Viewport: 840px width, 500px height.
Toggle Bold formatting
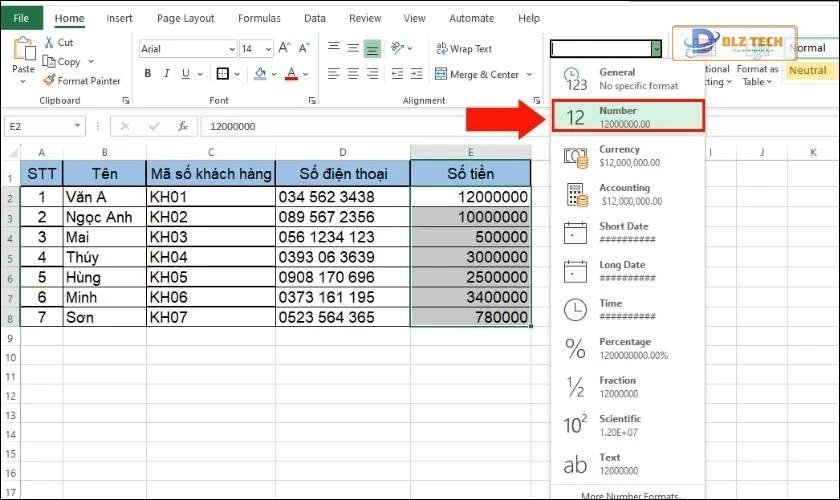pyautogui.click(x=148, y=74)
